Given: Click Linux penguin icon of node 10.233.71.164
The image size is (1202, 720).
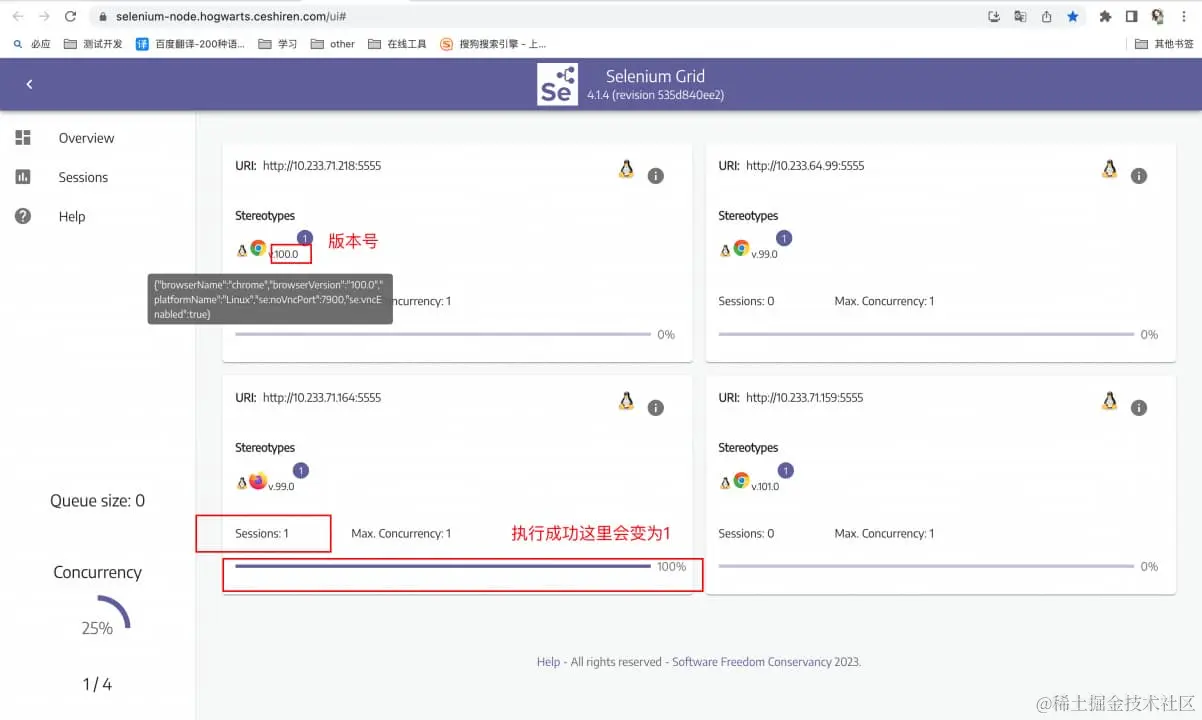Looking at the screenshot, I should 626,401.
